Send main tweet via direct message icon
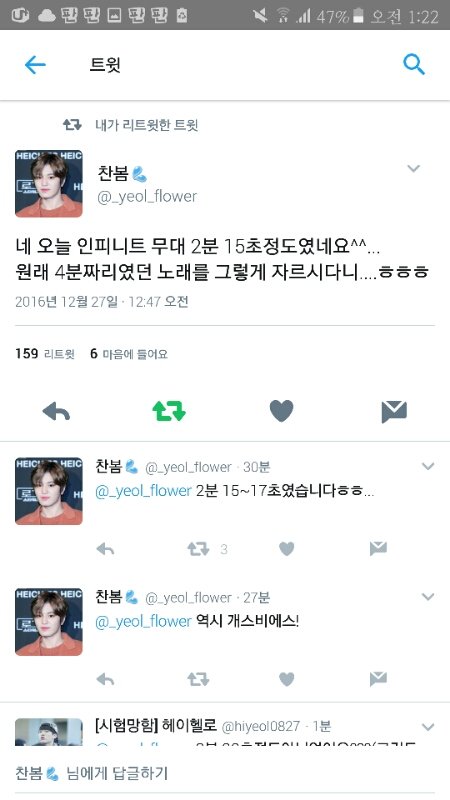Screen dimensions: 450x800 click(394, 412)
